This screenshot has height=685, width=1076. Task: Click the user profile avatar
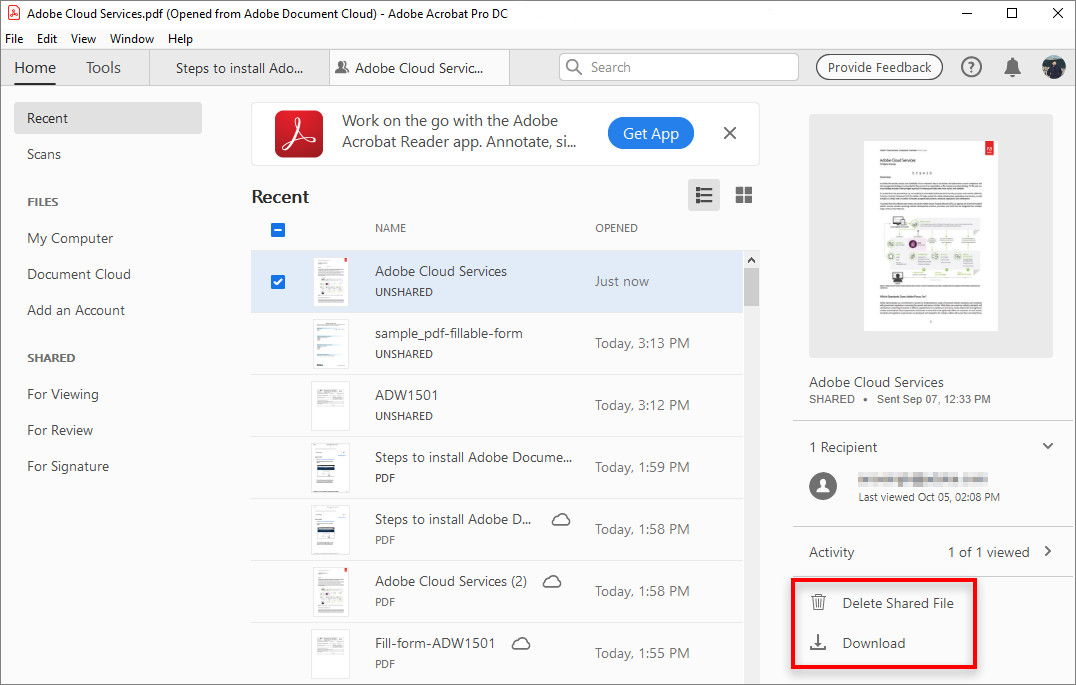pyautogui.click(x=1053, y=66)
